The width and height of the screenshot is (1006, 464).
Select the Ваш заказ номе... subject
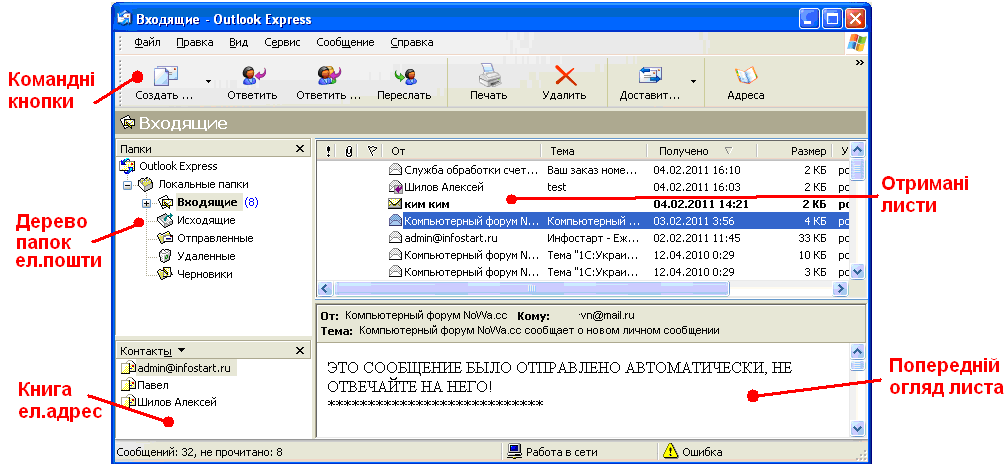[593, 170]
